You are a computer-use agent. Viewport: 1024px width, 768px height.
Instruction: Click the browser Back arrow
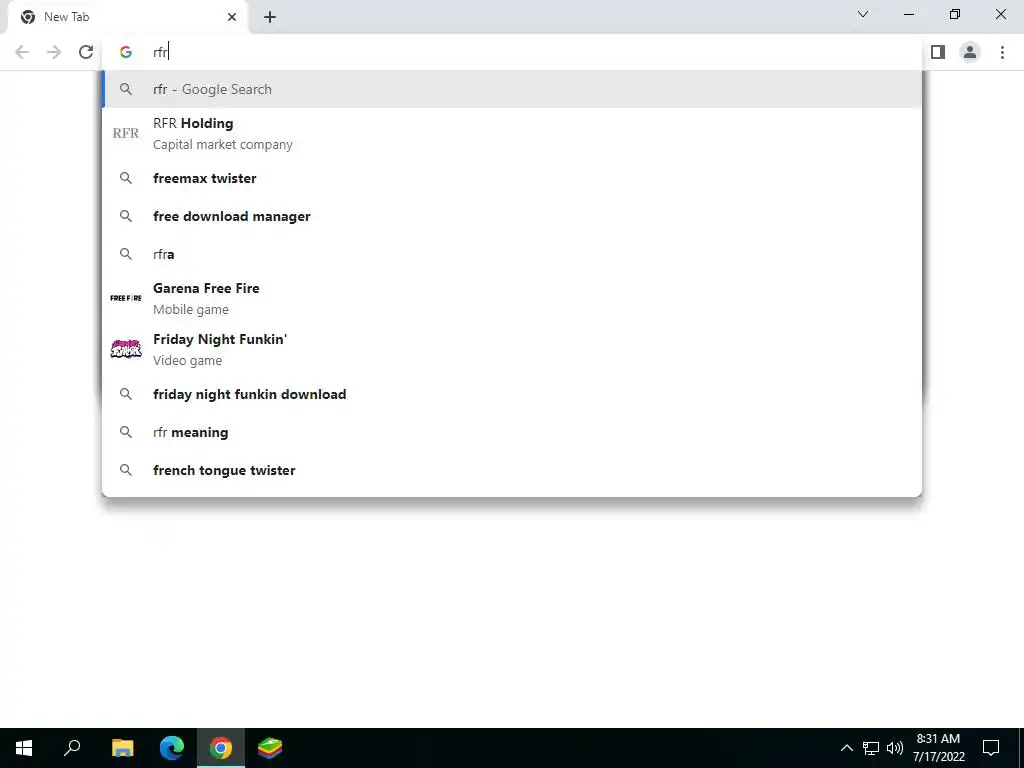[22, 52]
